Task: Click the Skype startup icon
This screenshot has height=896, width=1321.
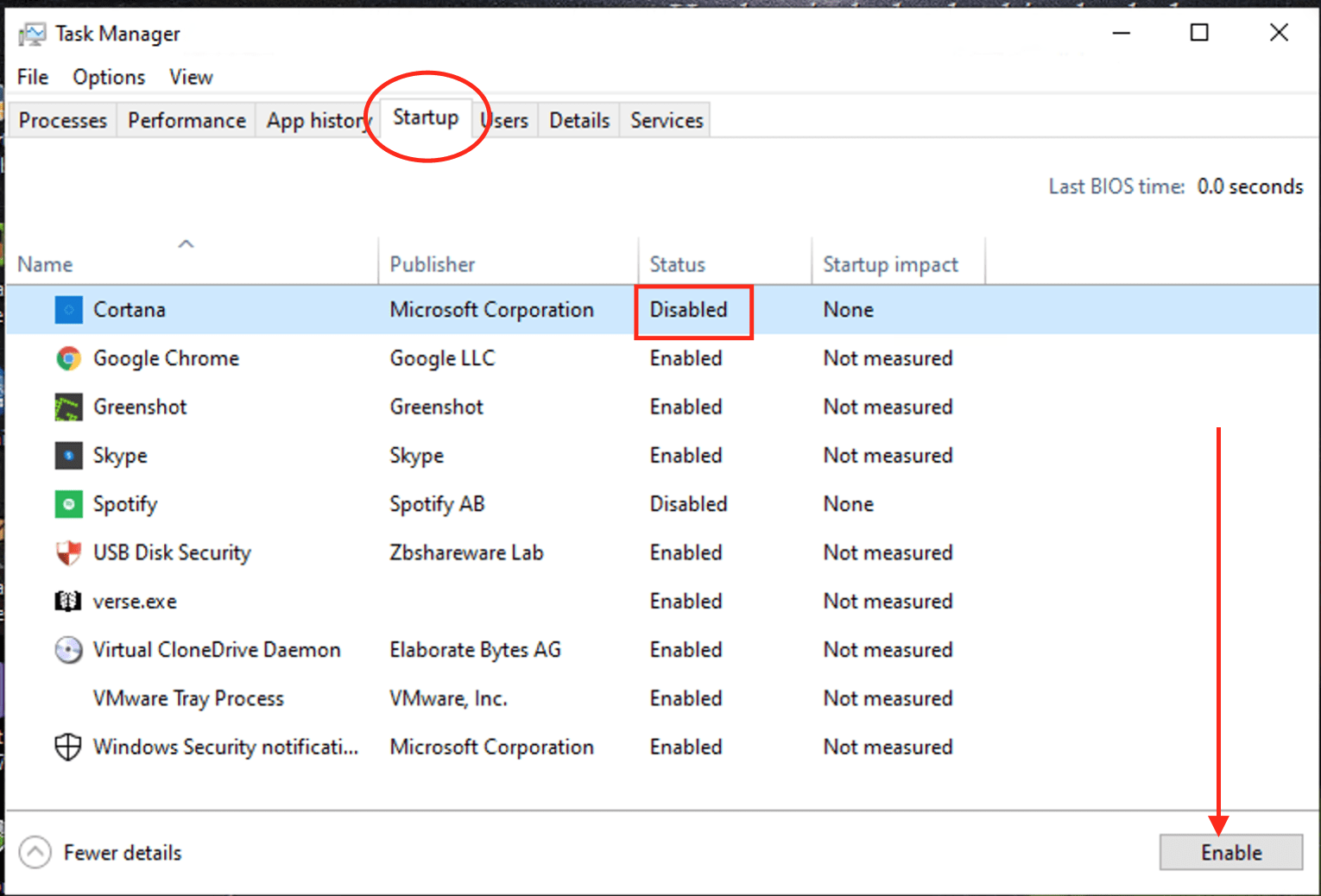Action: (68, 455)
